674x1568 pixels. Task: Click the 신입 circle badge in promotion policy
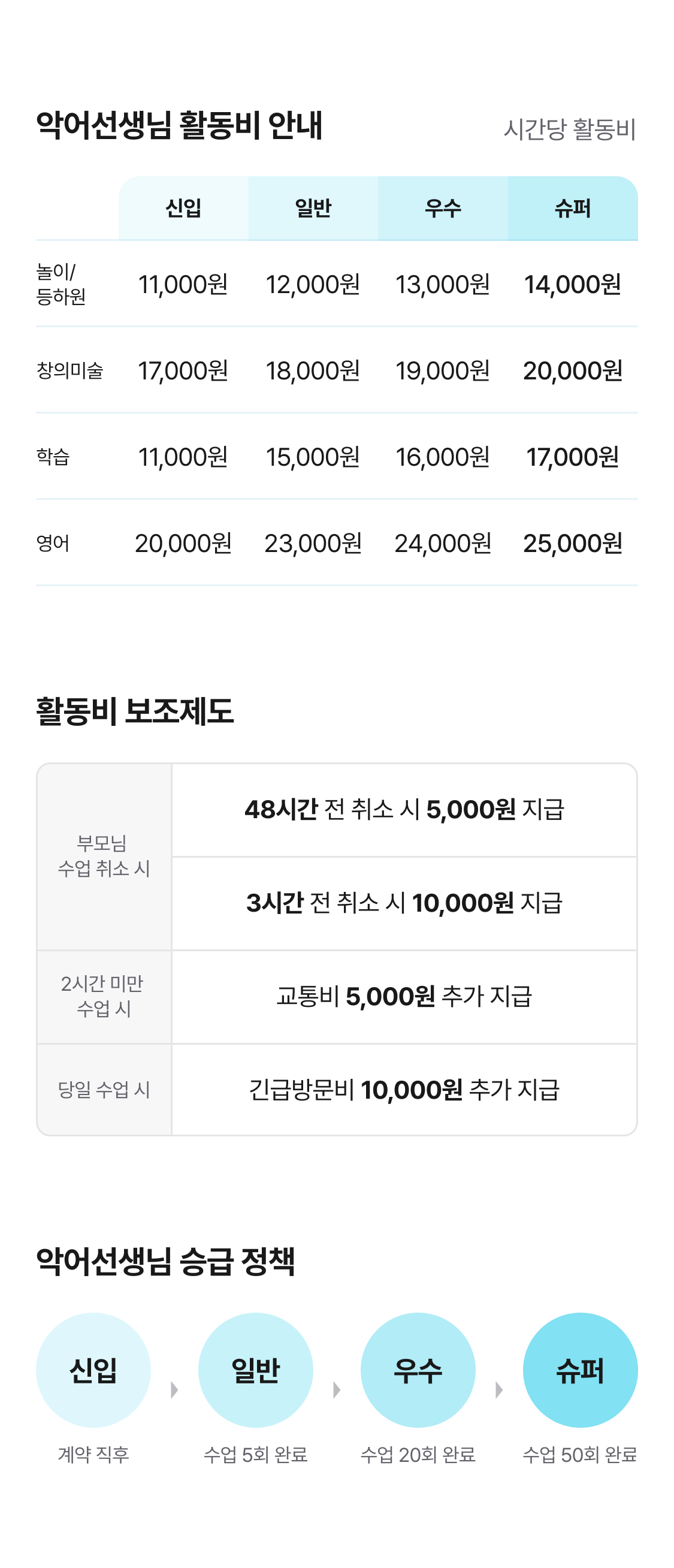93,1370
